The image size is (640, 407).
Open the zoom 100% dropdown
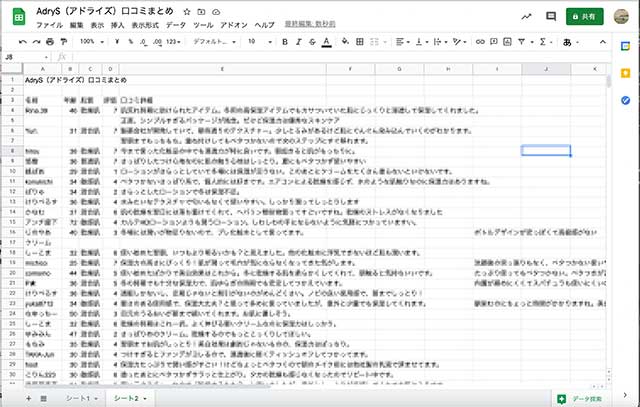point(91,42)
